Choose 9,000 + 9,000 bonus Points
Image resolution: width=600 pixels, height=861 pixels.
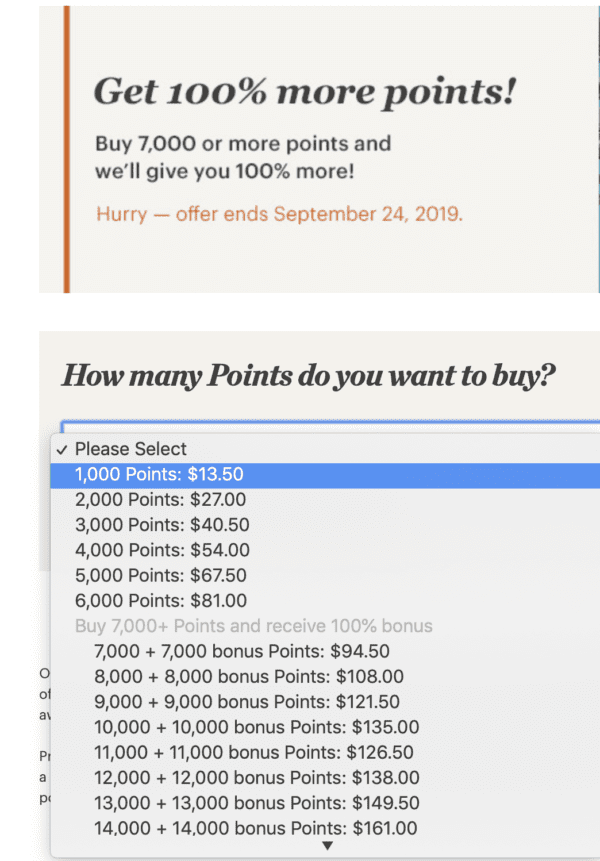tap(240, 701)
